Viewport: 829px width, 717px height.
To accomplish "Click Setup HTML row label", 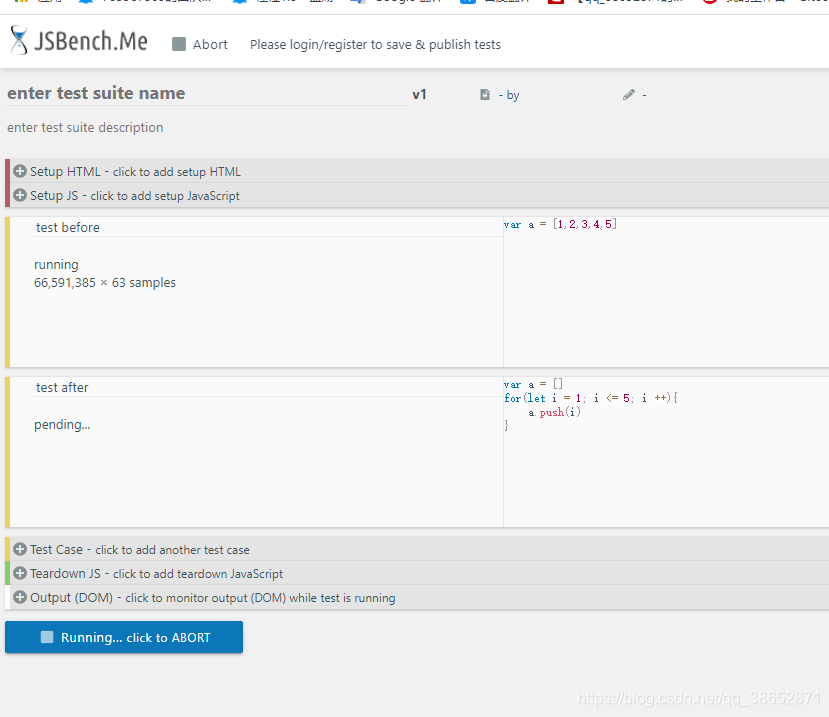I will coord(135,172).
